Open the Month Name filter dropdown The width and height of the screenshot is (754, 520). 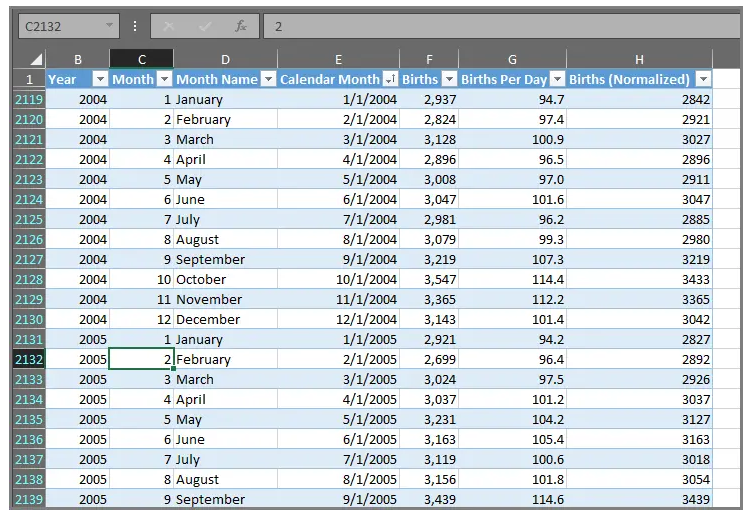[x=268, y=79]
